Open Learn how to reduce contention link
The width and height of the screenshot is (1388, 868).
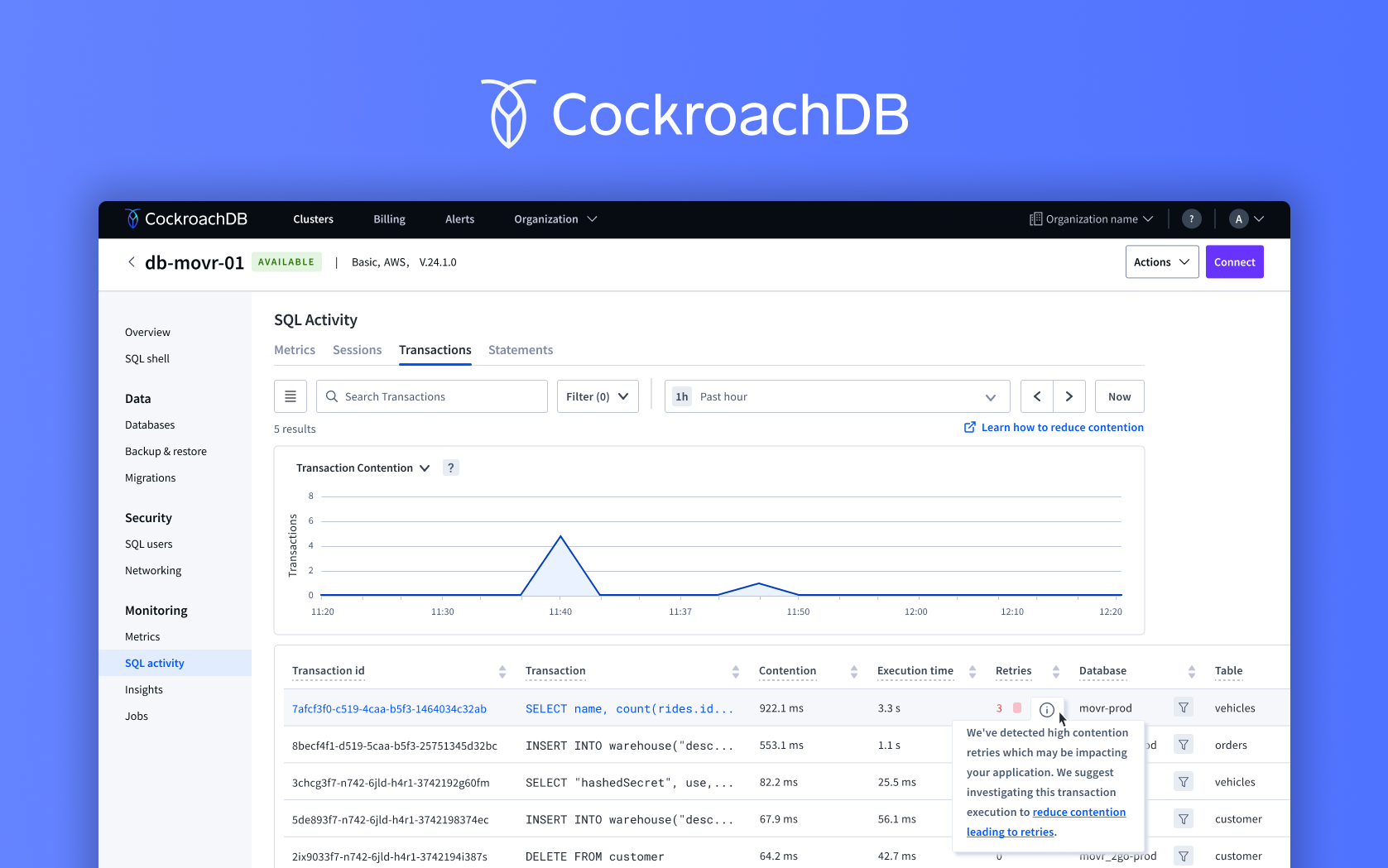pos(1062,427)
